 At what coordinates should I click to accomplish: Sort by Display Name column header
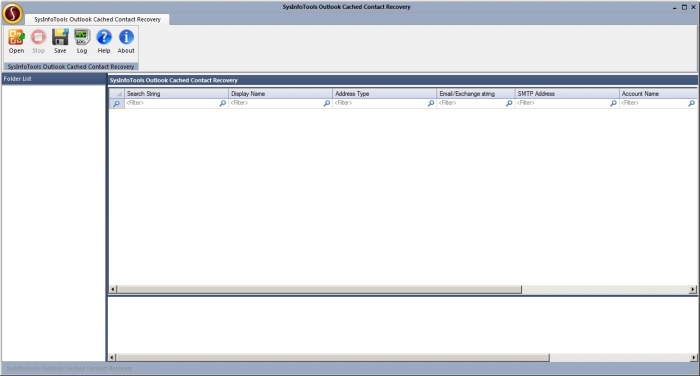point(280,94)
